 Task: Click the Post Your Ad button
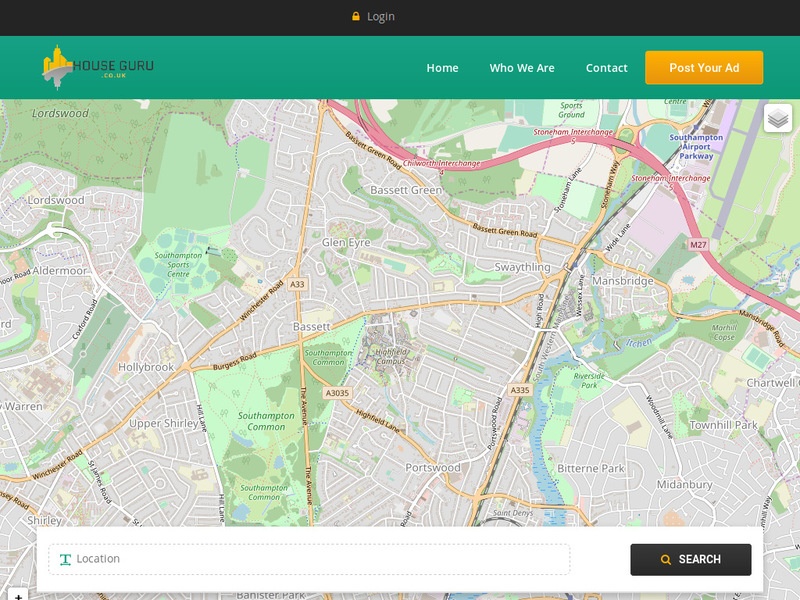point(704,67)
